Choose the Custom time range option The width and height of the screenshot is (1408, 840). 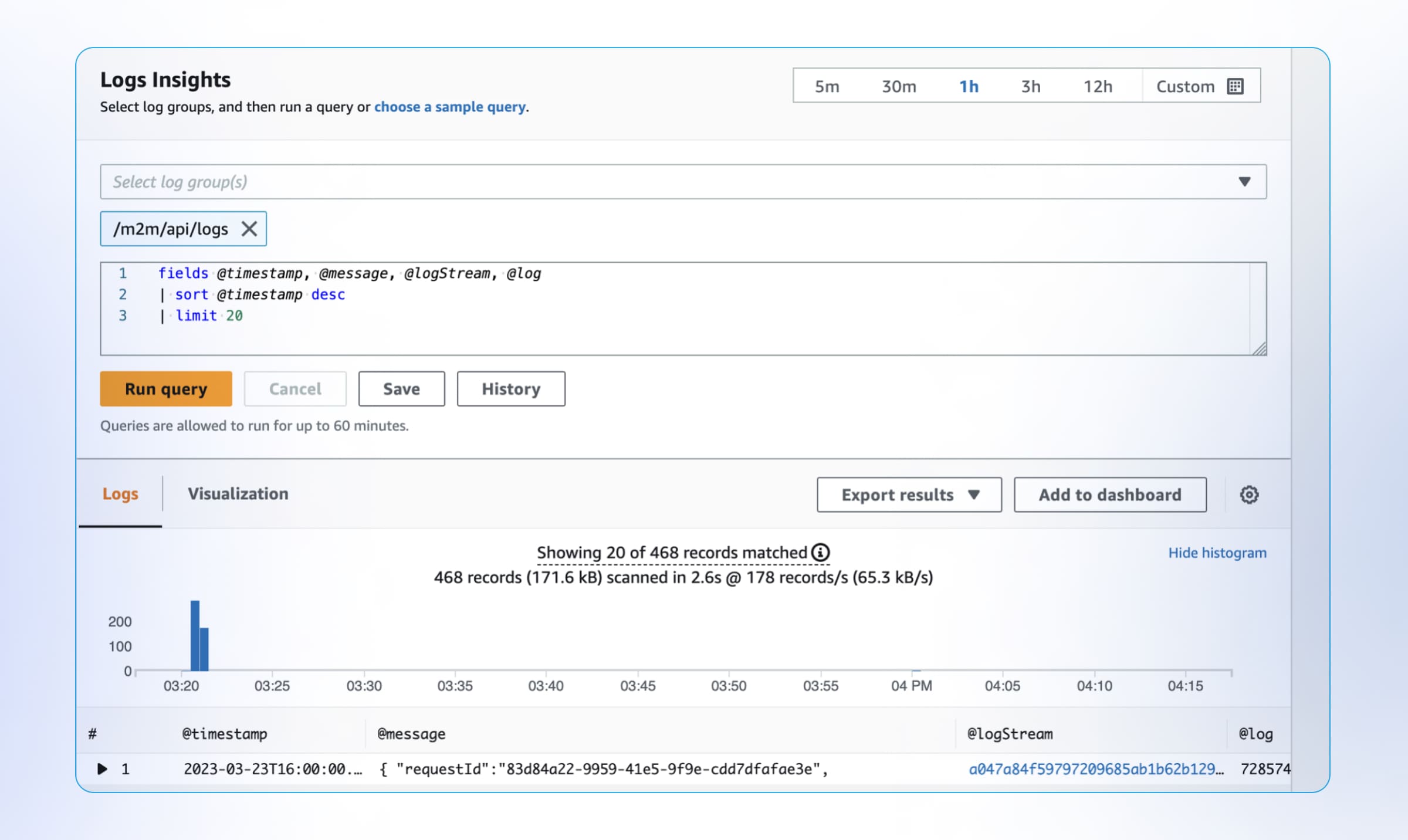point(1201,86)
